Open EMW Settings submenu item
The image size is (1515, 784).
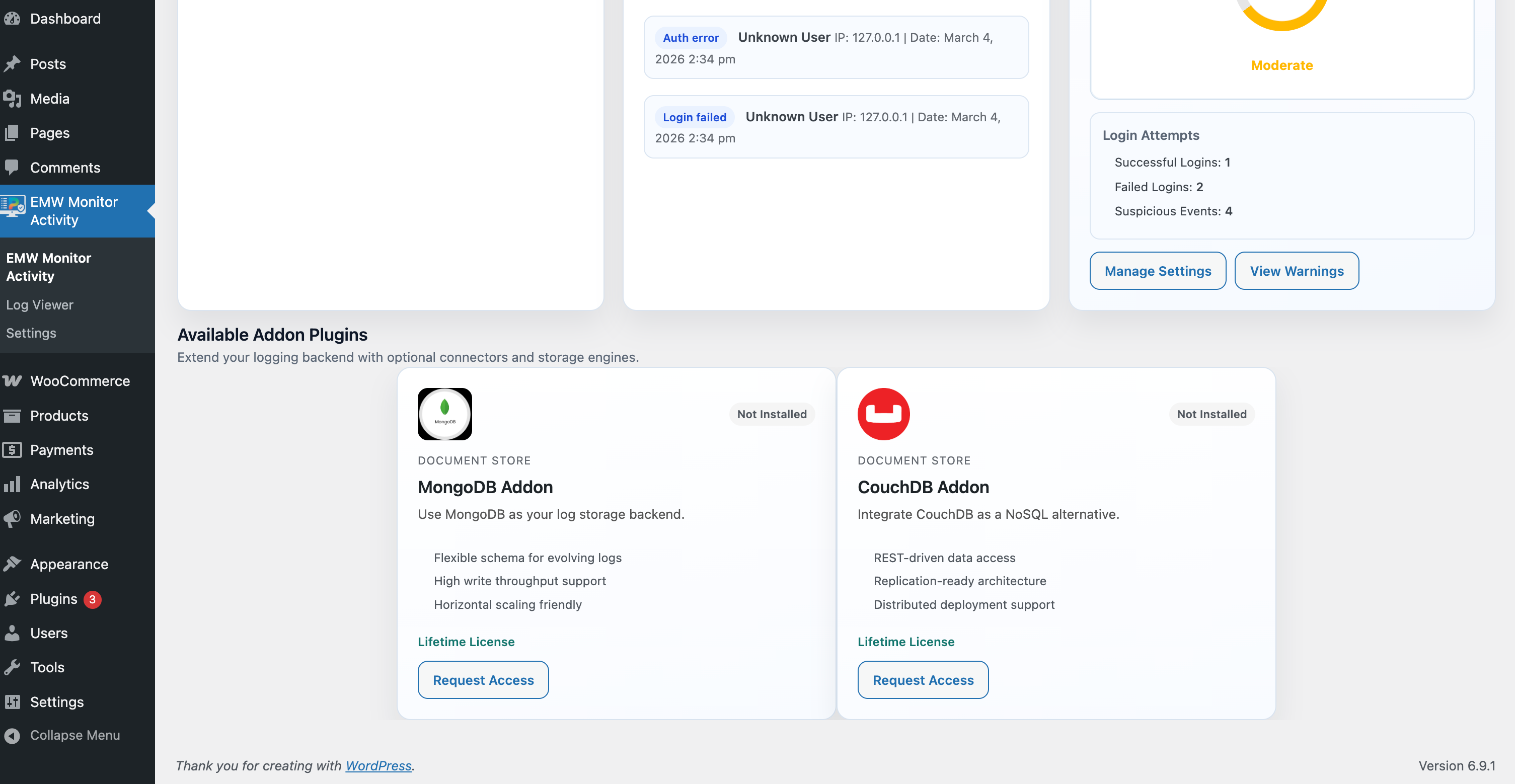click(x=31, y=333)
